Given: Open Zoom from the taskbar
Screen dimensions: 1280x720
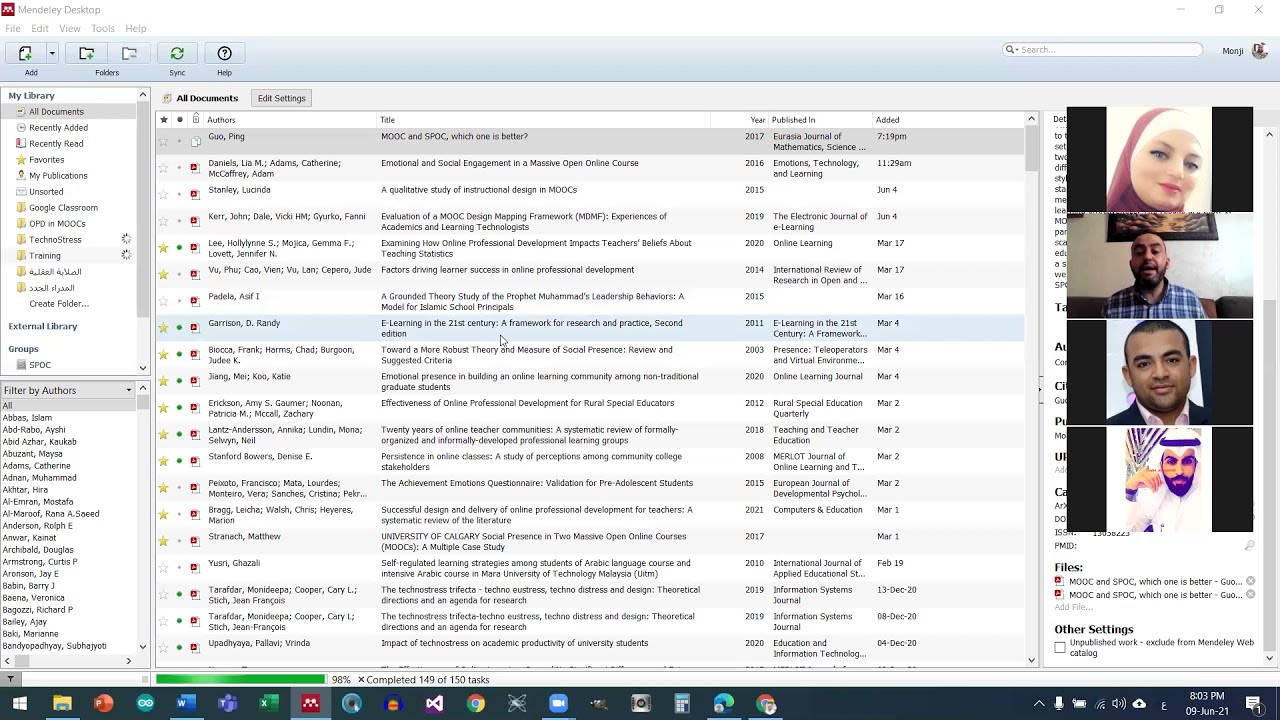Looking at the screenshot, I should pos(558,704).
